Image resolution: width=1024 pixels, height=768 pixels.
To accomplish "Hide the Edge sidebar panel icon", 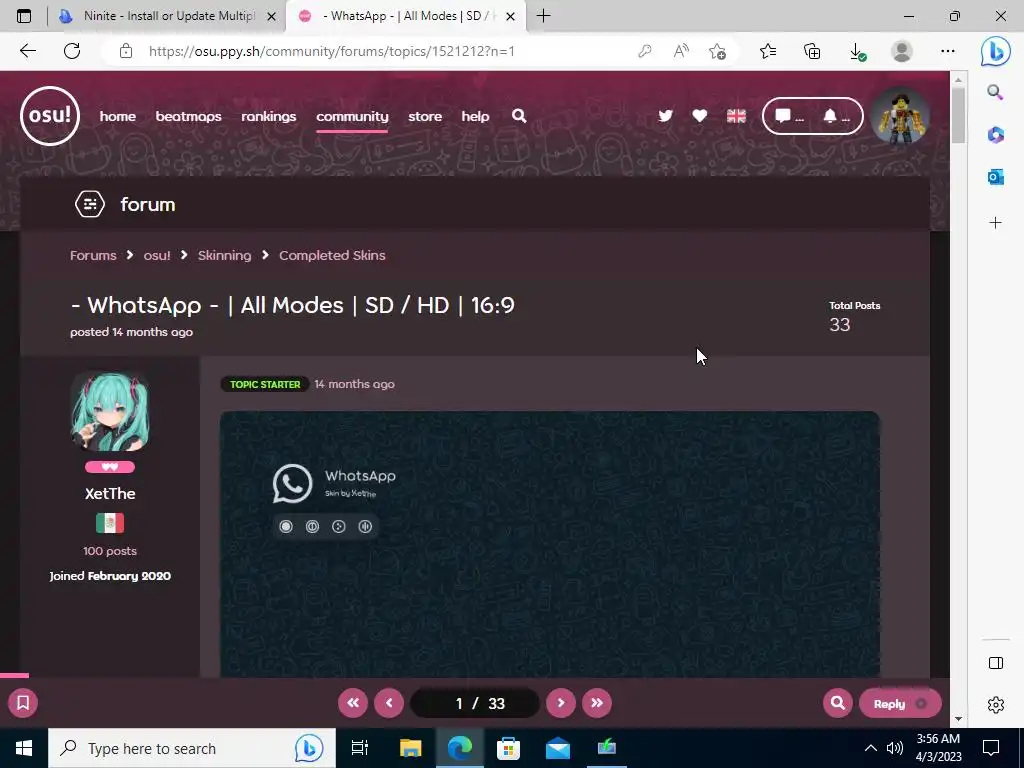I will click(996, 663).
